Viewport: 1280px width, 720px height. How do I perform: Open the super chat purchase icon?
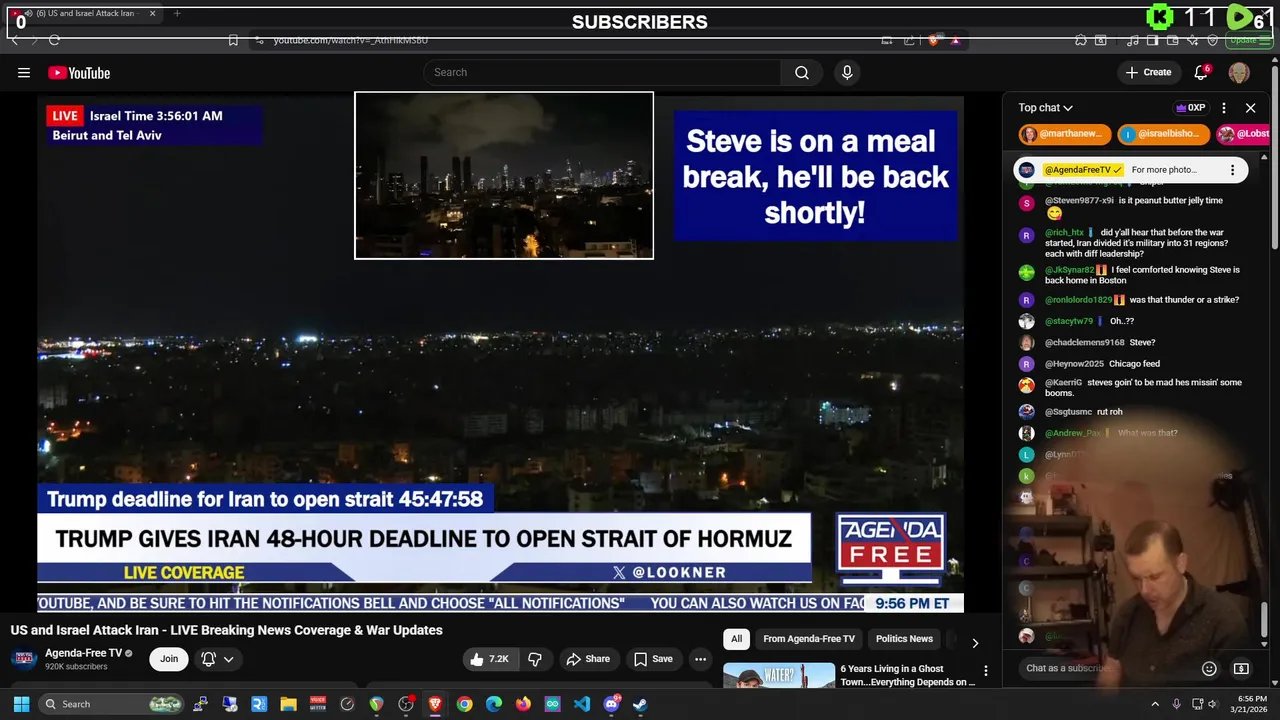point(1241,668)
